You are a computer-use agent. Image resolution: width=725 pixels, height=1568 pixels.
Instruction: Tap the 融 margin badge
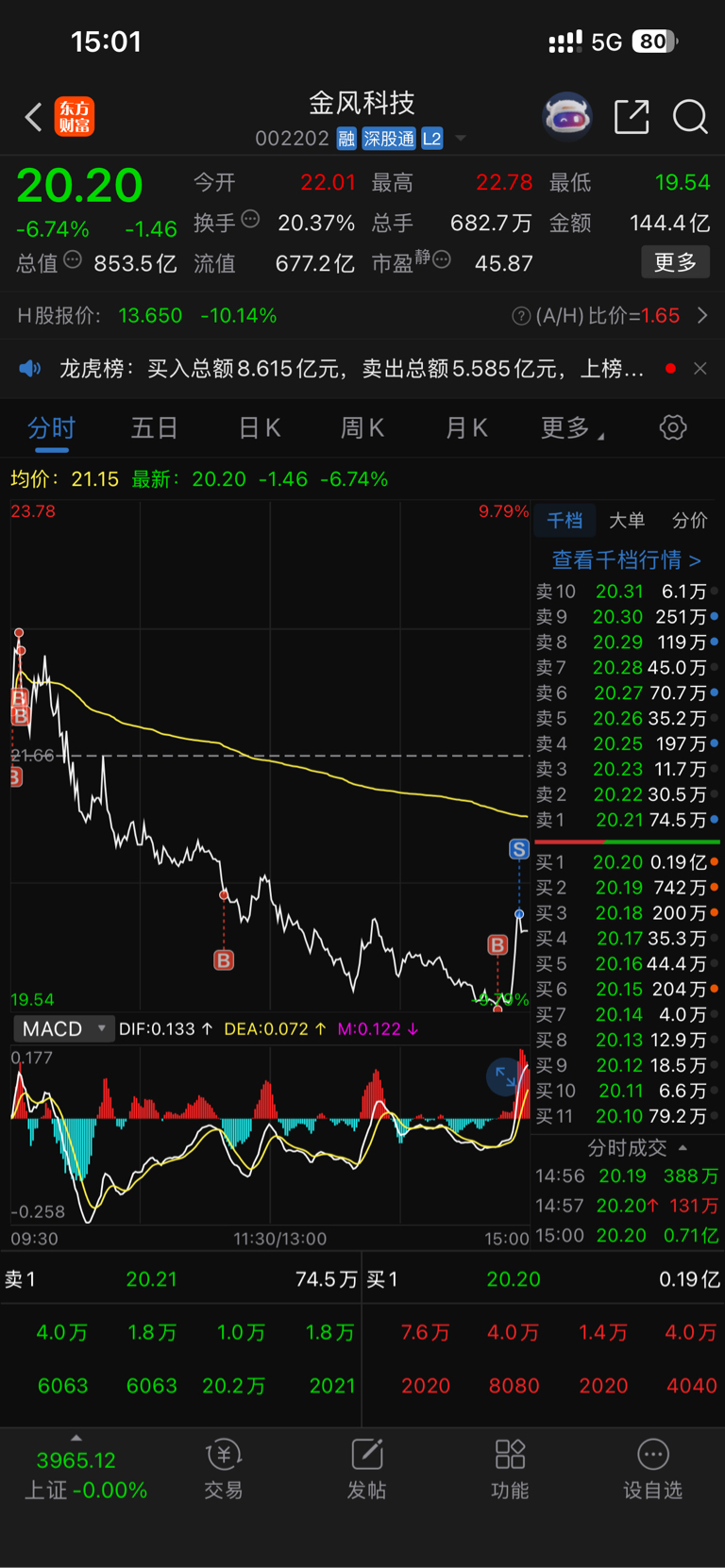tap(346, 139)
